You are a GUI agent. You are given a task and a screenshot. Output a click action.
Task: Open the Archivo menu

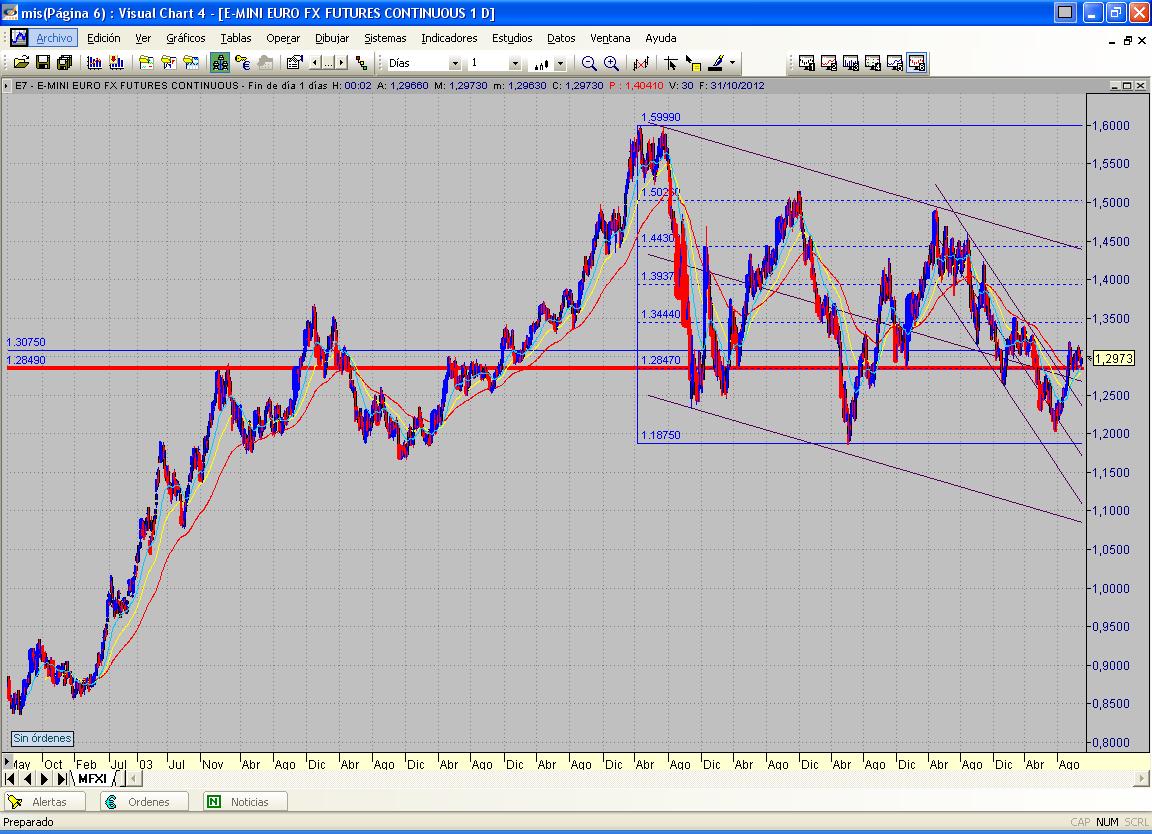(x=54, y=38)
